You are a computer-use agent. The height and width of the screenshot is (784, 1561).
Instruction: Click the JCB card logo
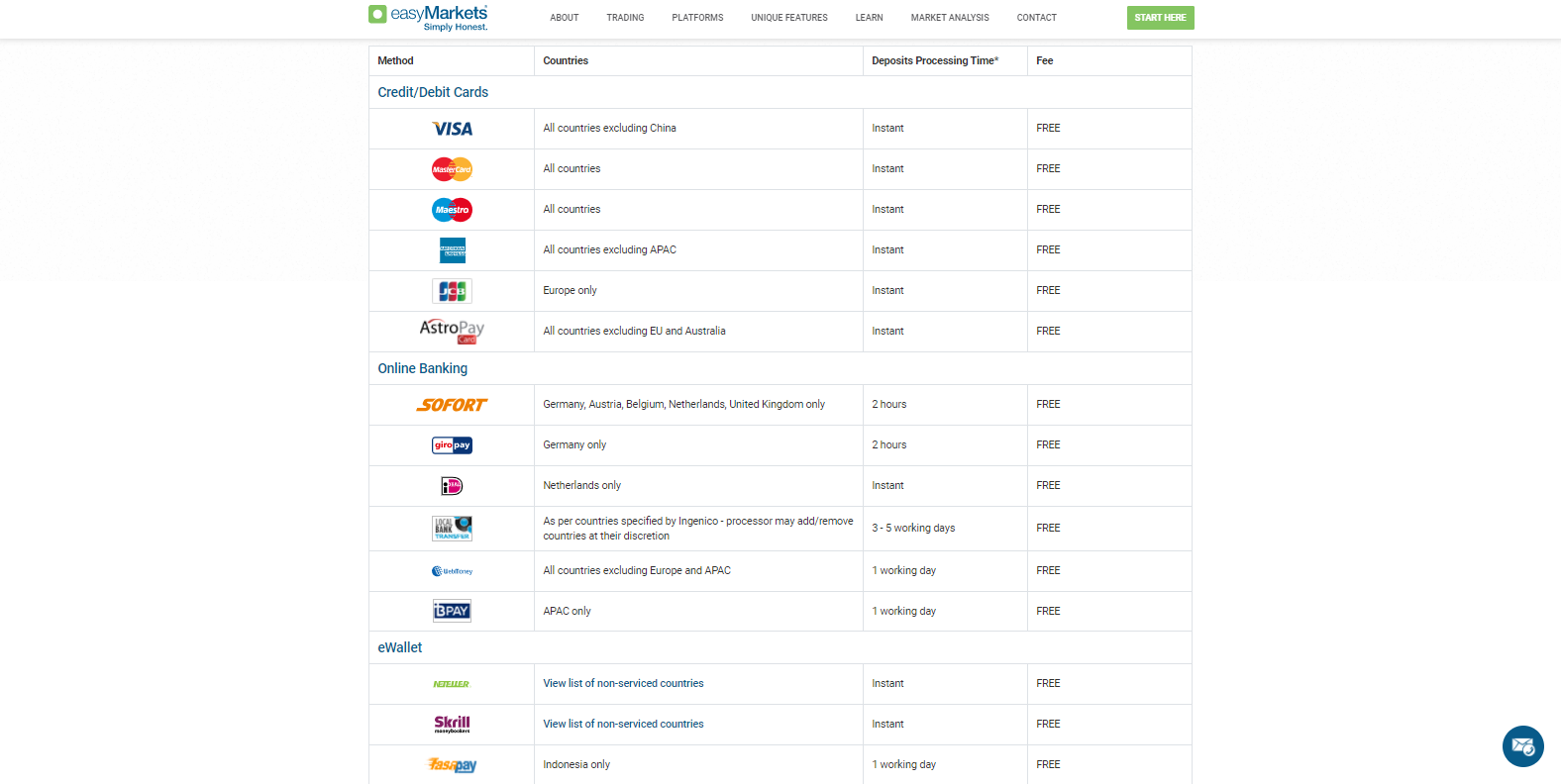[x=452, y=291]
